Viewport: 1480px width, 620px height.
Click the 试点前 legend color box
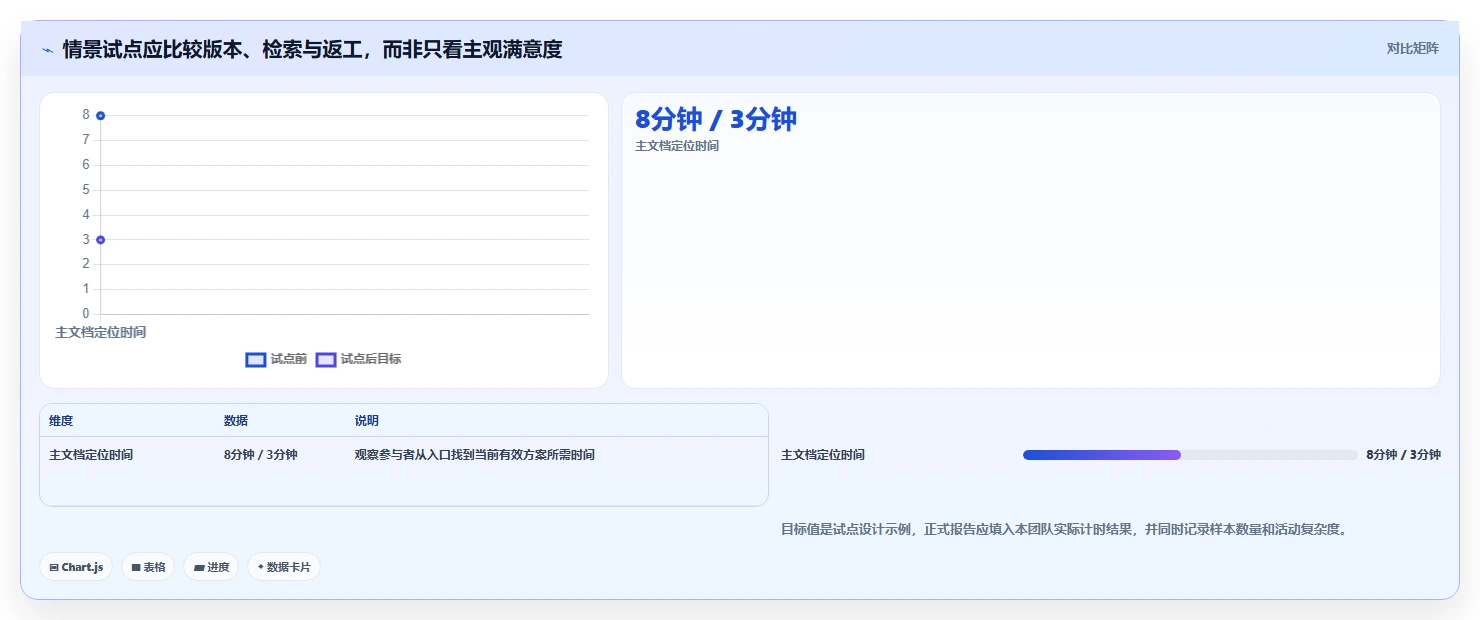click(256, 360)
